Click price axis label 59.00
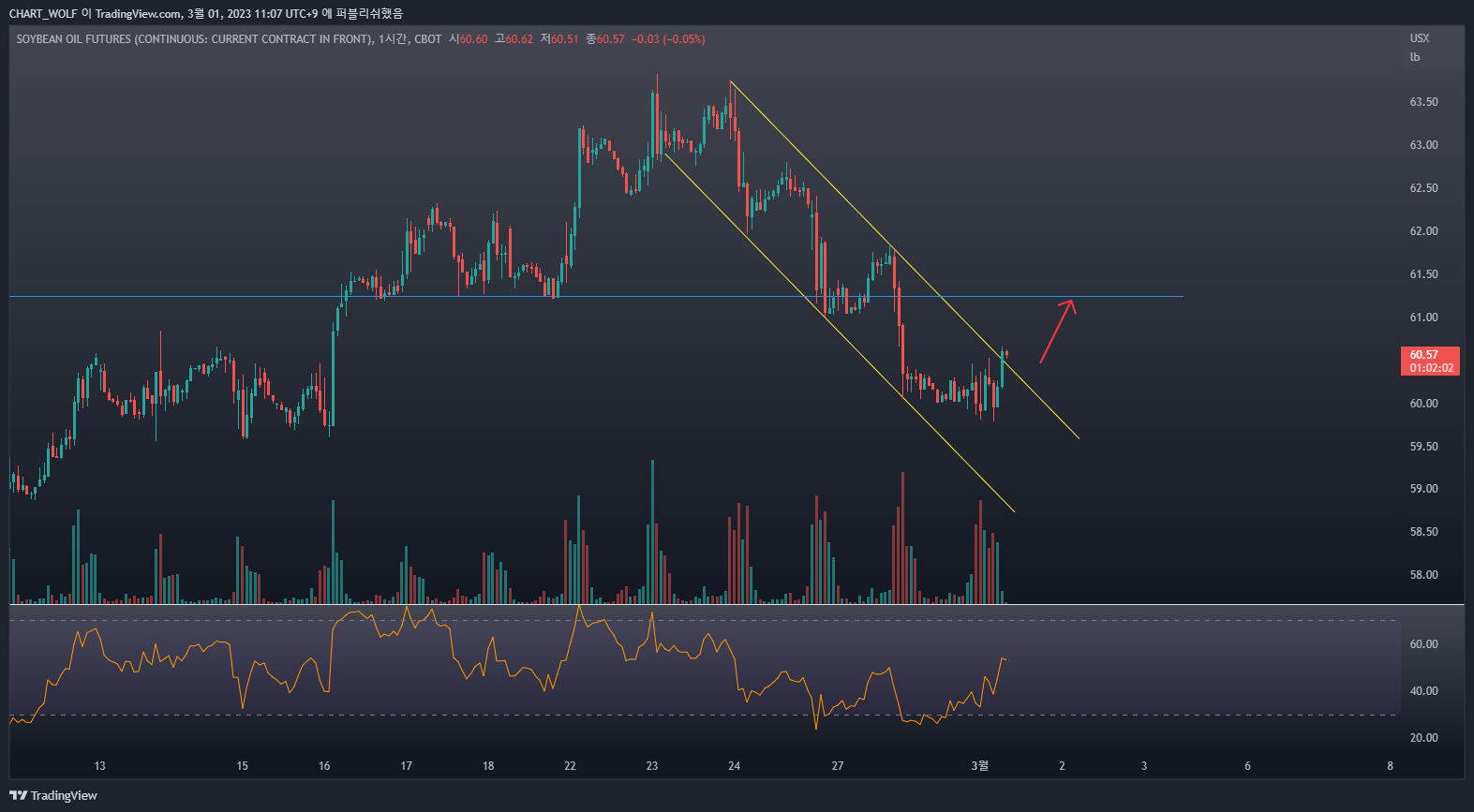 tap(1423, 489)
